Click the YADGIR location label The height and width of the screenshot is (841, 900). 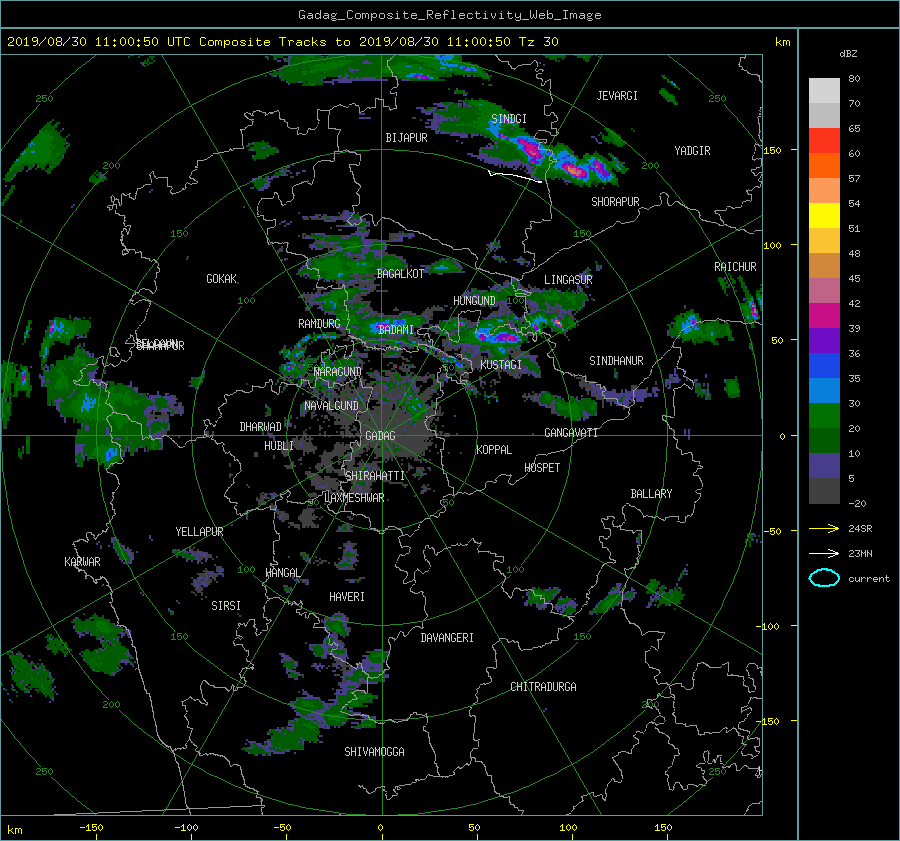click(692, 151)
